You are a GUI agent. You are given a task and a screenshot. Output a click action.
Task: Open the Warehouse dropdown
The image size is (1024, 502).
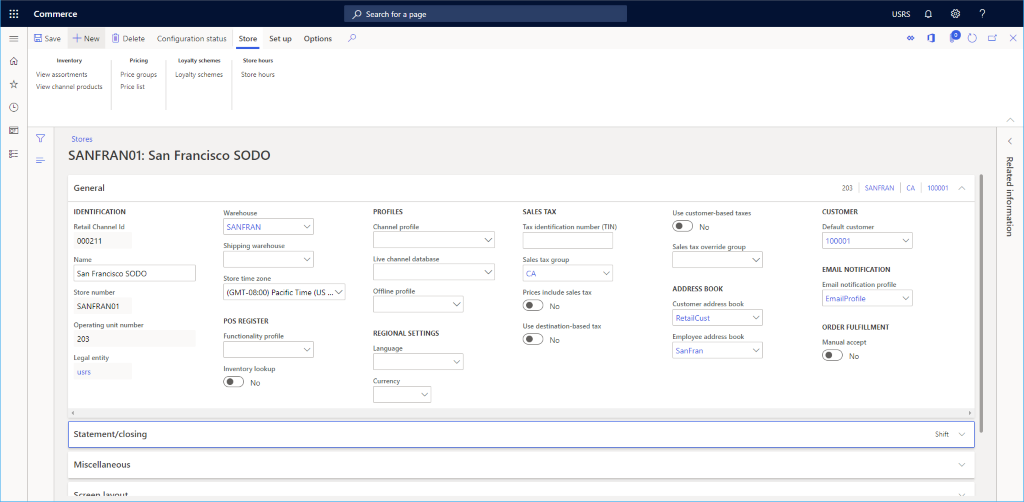pos(305,227)
